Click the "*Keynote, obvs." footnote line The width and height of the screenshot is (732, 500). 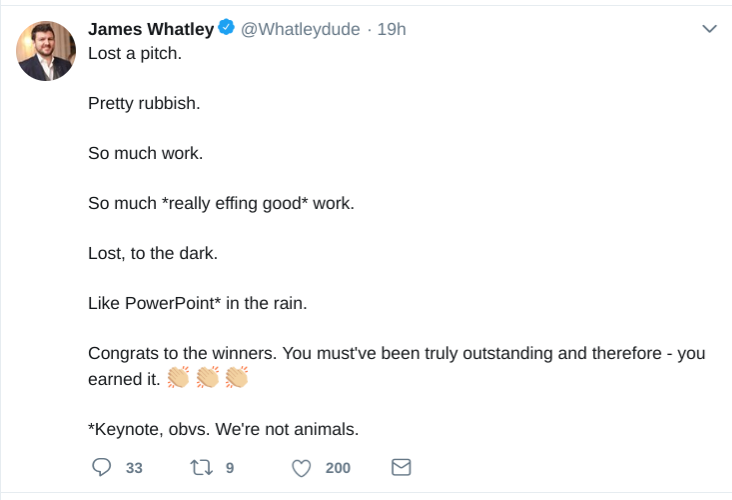[223, 429]
